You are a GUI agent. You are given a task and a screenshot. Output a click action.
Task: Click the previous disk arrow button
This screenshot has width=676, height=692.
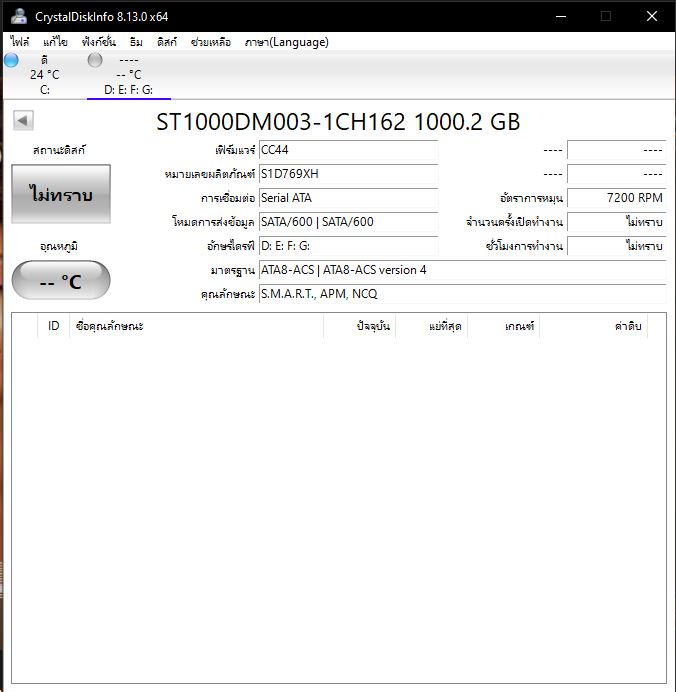coord(23,120)
